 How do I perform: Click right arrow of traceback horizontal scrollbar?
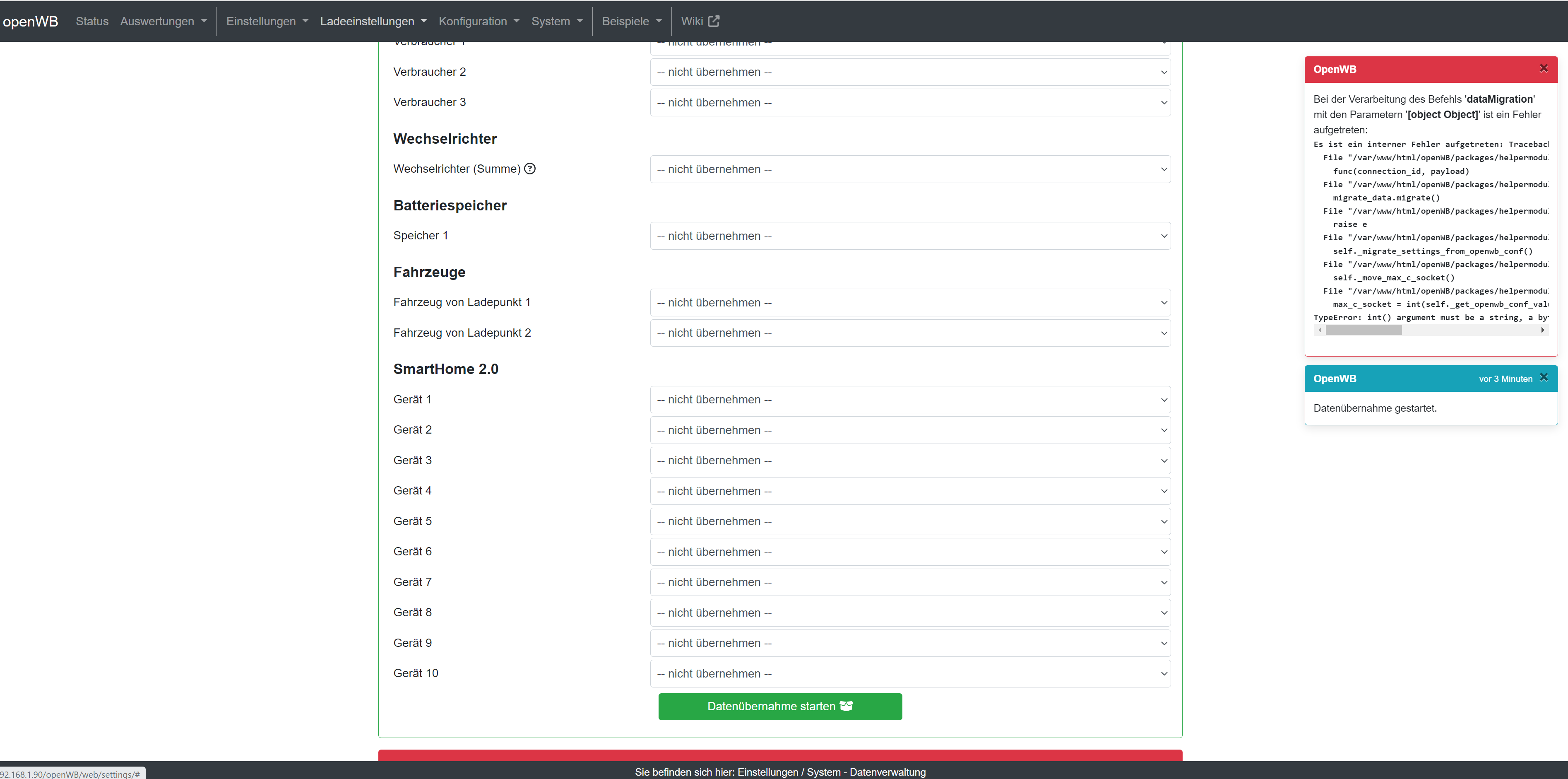point(1542,330)
